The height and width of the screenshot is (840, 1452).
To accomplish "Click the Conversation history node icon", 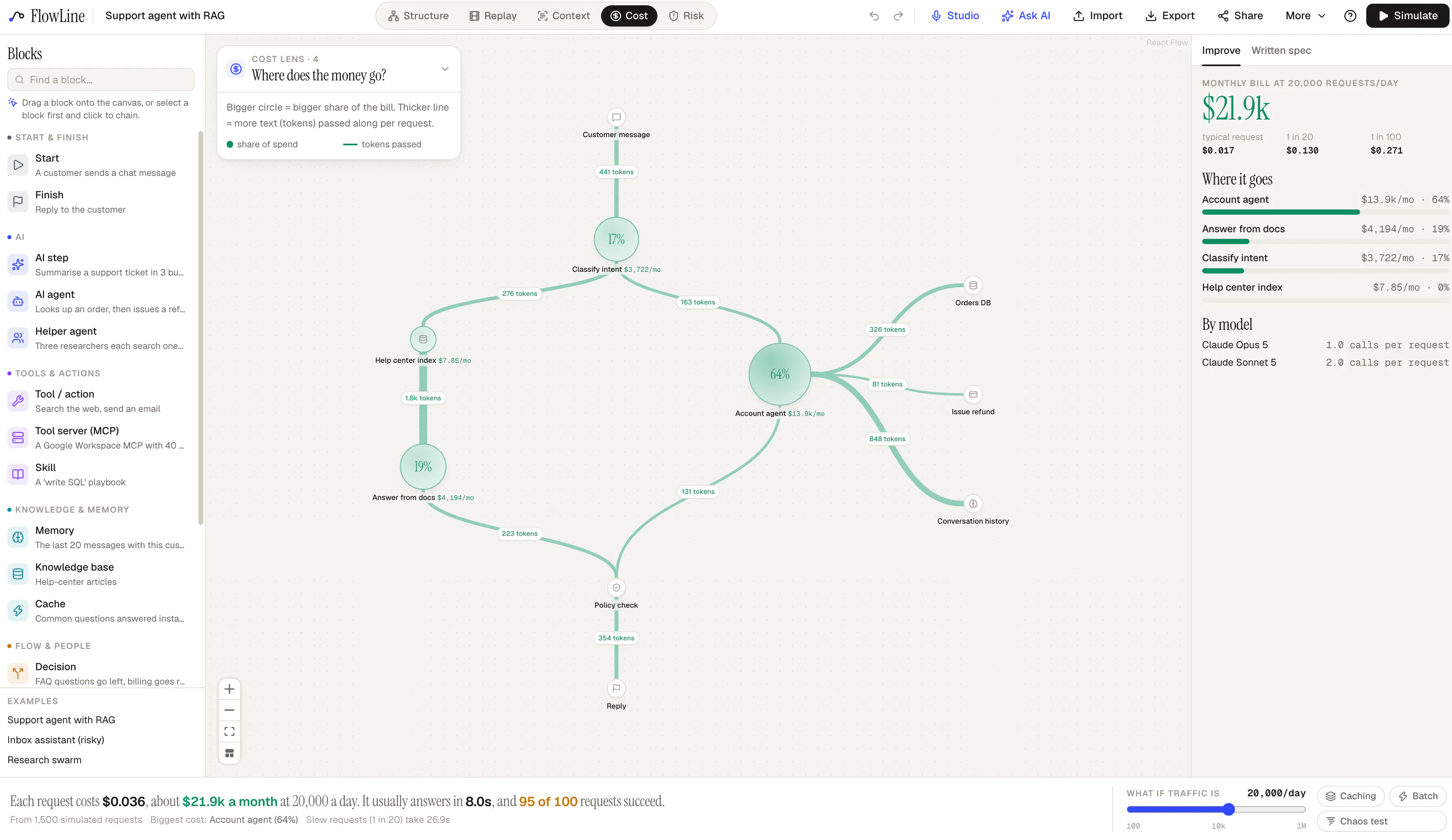I will pos(973,504).
